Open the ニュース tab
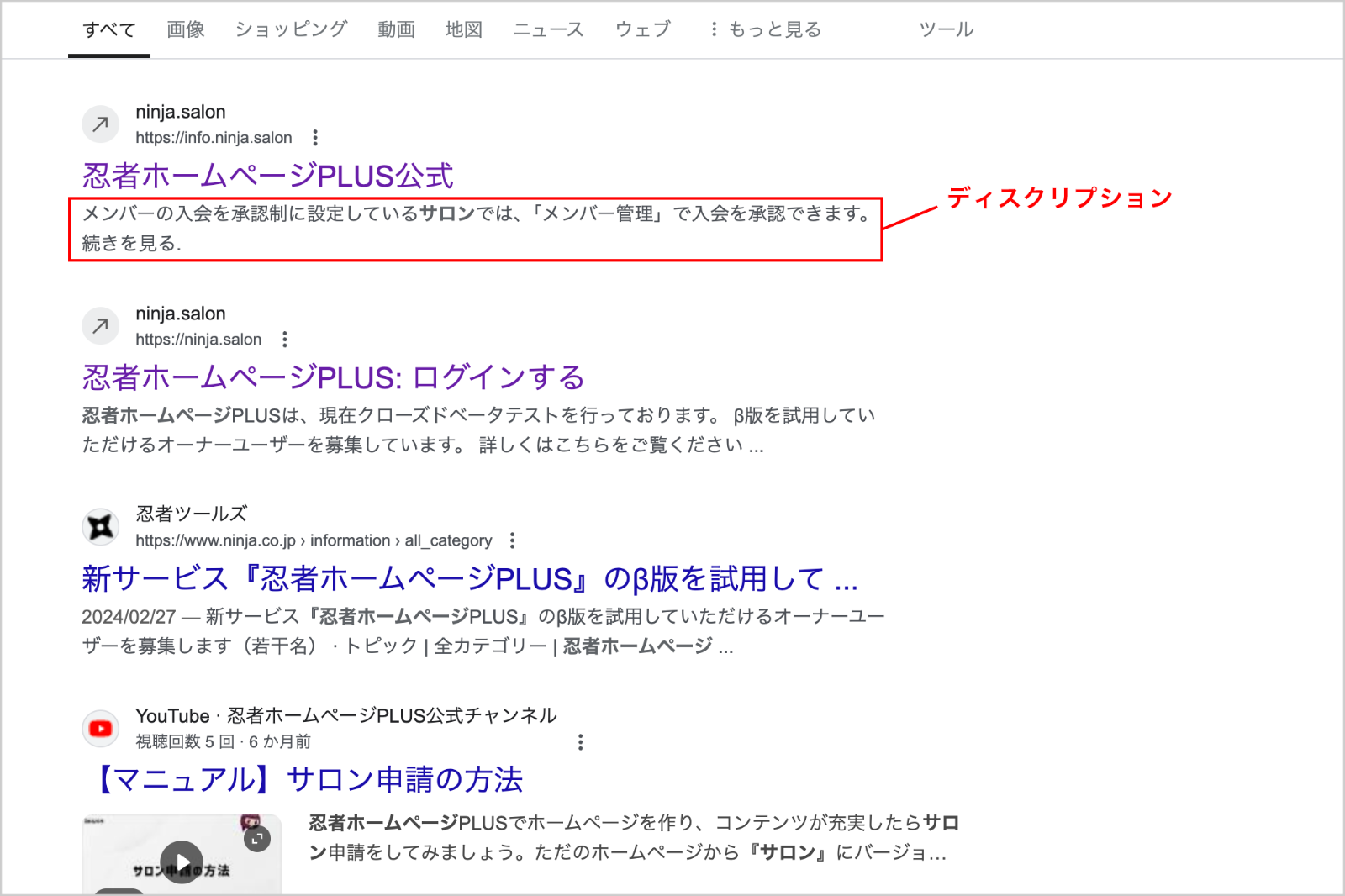The height and width of the screenshot is (896, 1345). (548, 30)
